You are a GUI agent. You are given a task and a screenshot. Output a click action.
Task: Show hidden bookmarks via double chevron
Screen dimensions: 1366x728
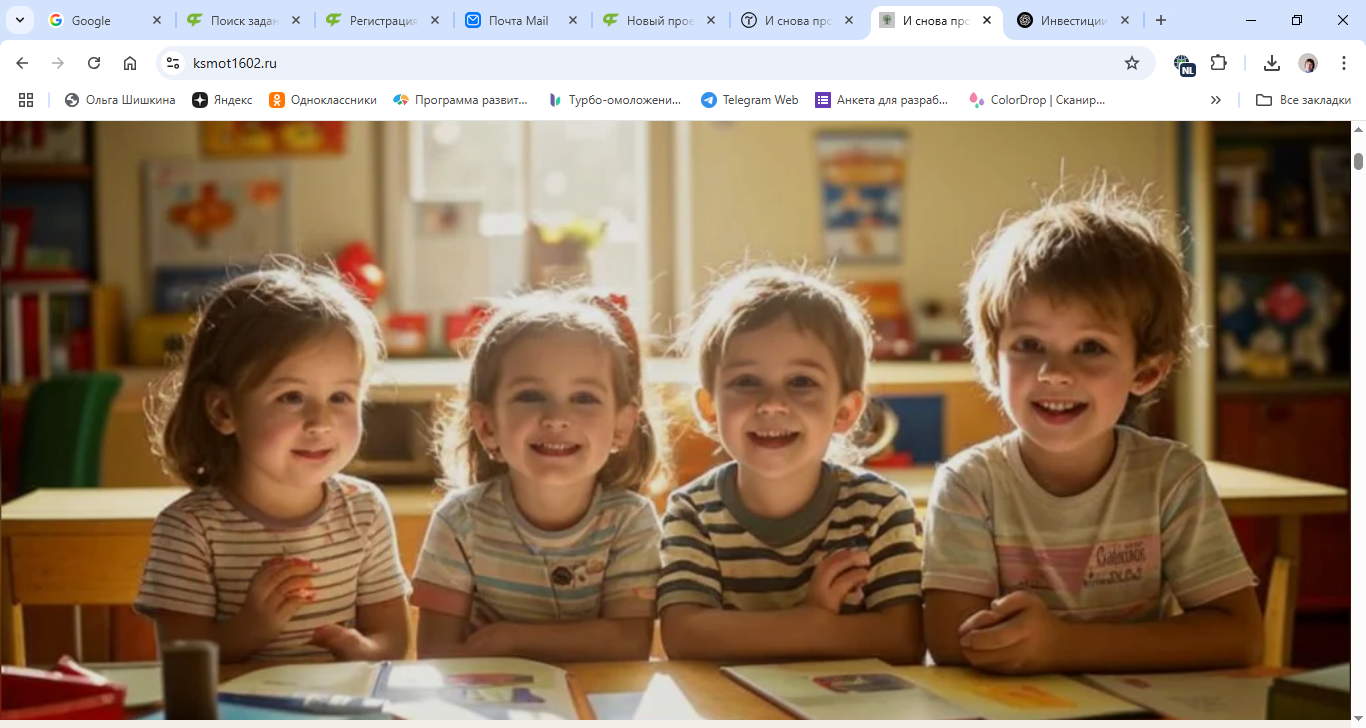coord(1216,100)
